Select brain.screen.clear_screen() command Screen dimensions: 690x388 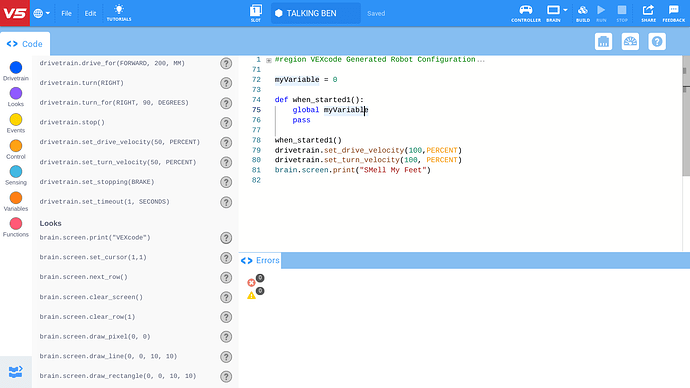(x=91, y=297)
